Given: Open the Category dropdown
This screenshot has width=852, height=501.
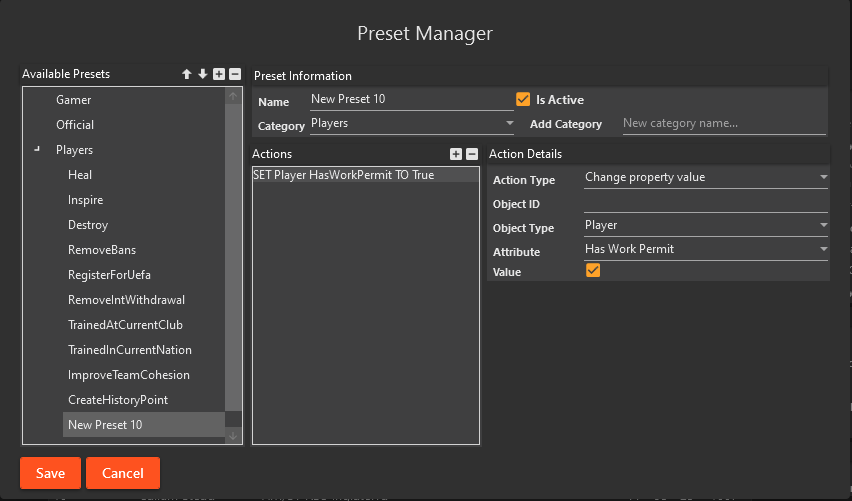Looking at the screenshot, I should pos(412,123).
